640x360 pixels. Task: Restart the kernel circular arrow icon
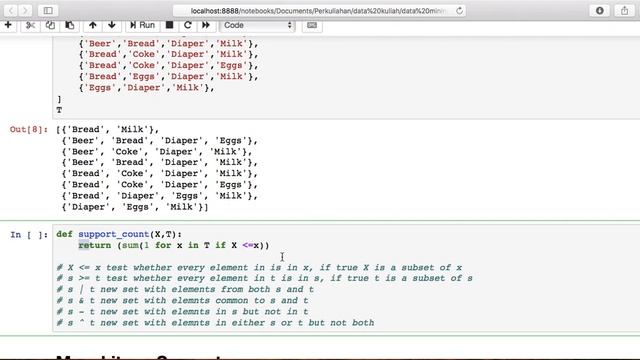click(x=187, y=25)
